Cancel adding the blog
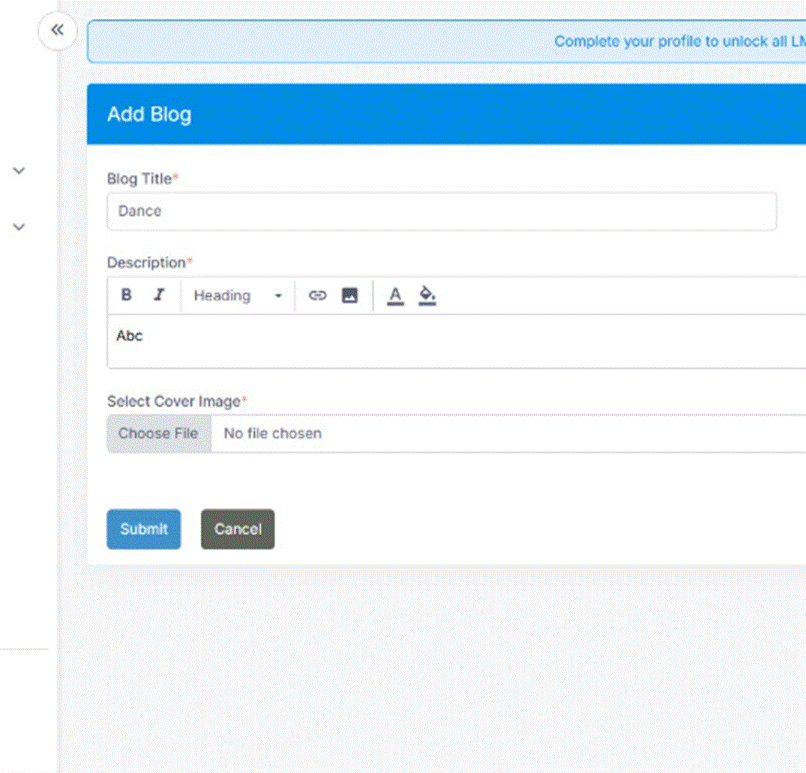This screenshot has width=806, height=773. click(237, 529)
